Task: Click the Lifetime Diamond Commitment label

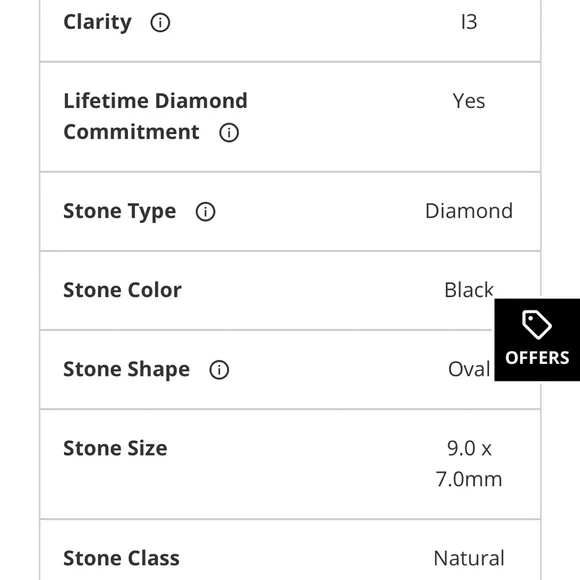Action: pyautogui.click(x=155, y=116)
